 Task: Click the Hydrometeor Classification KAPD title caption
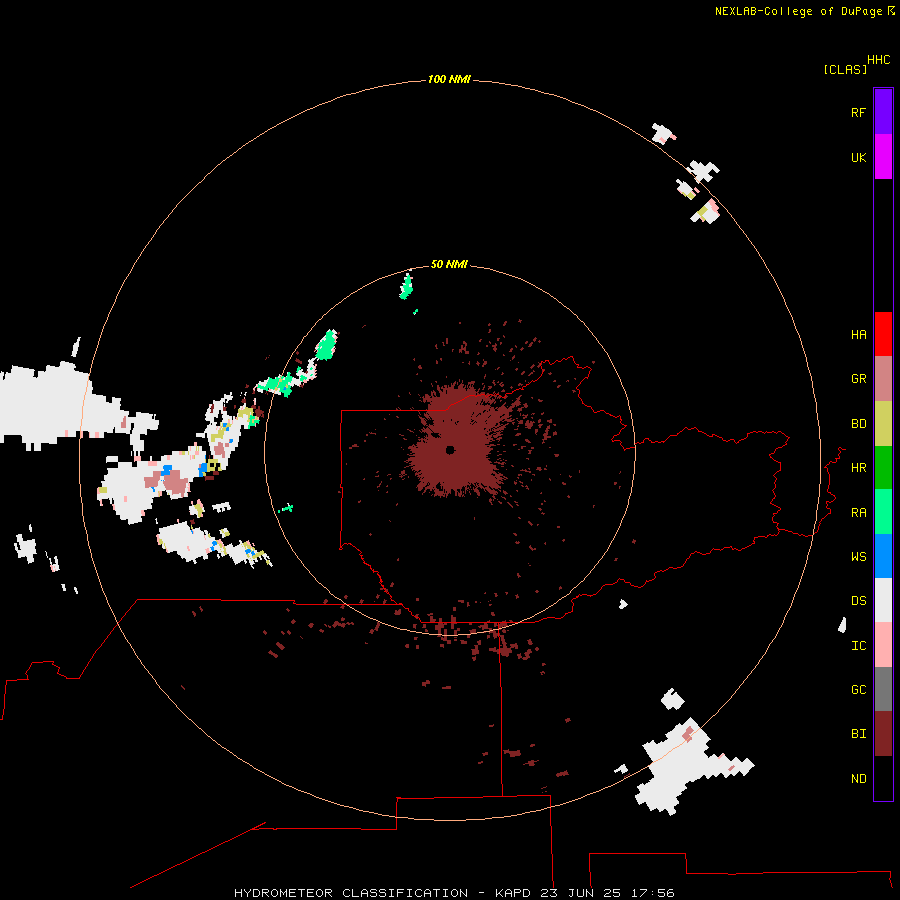coord(453,893)
